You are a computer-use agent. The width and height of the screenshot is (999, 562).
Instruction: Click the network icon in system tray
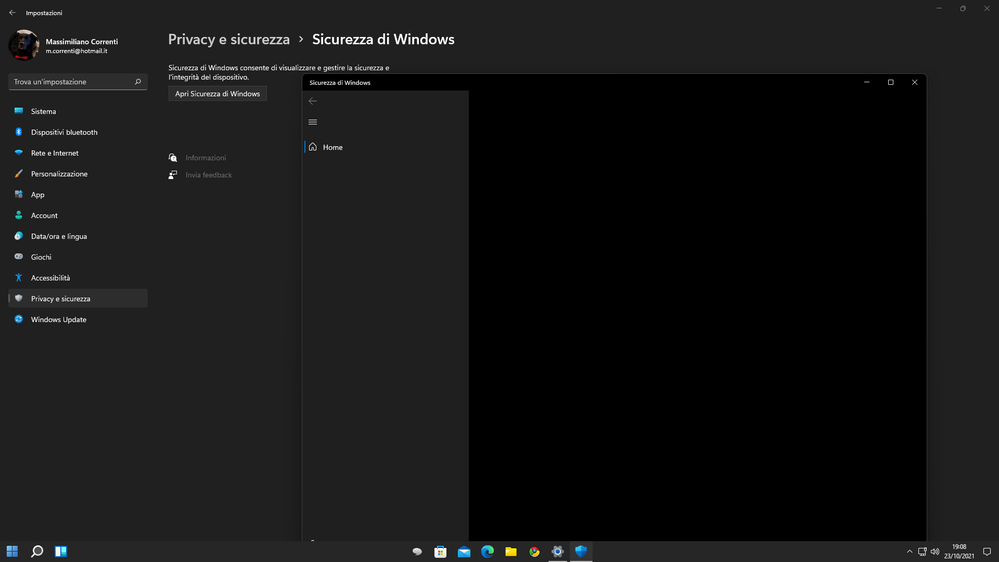tap(922, 552)
